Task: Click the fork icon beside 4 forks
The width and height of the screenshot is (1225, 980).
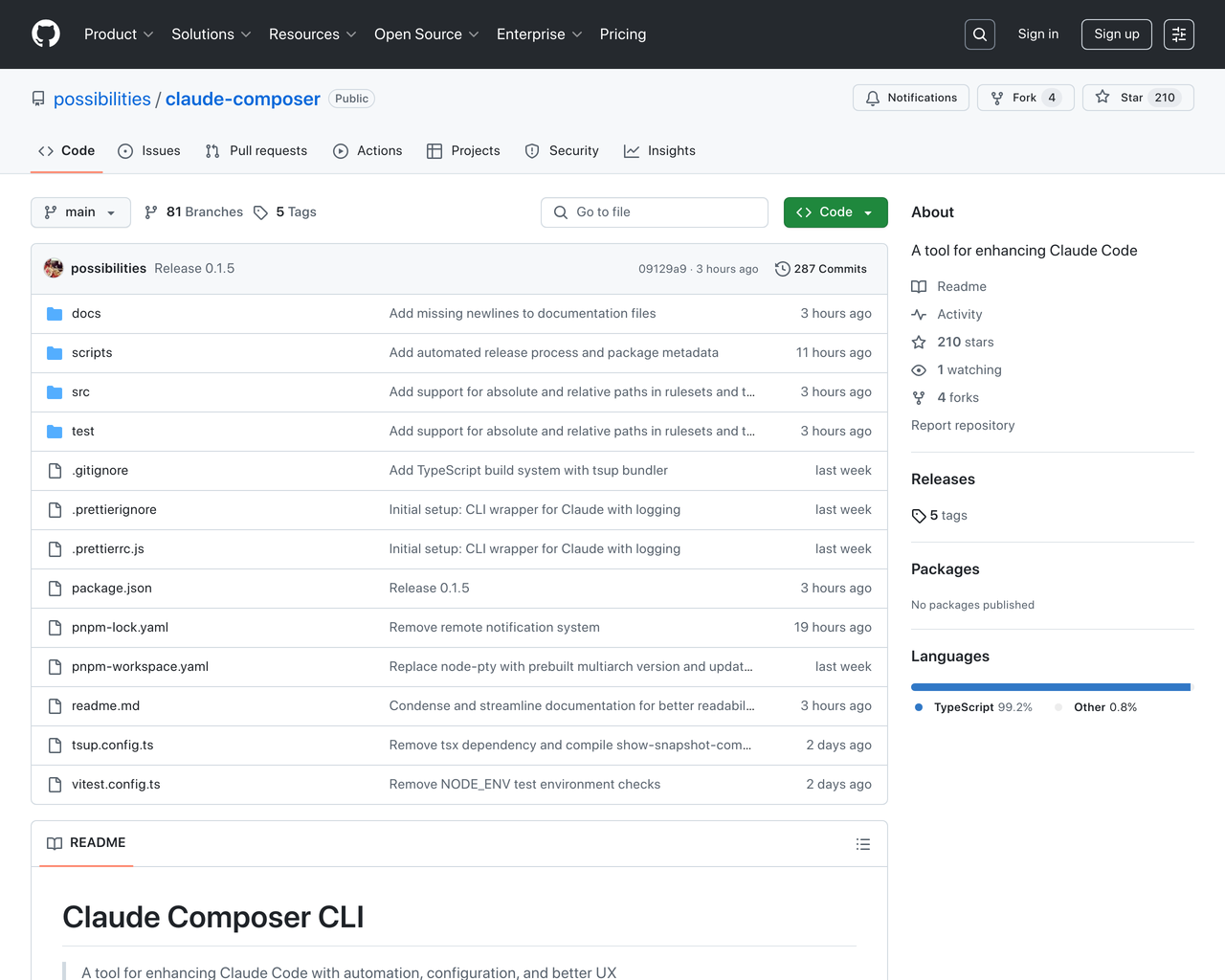Action: point(919,398)
